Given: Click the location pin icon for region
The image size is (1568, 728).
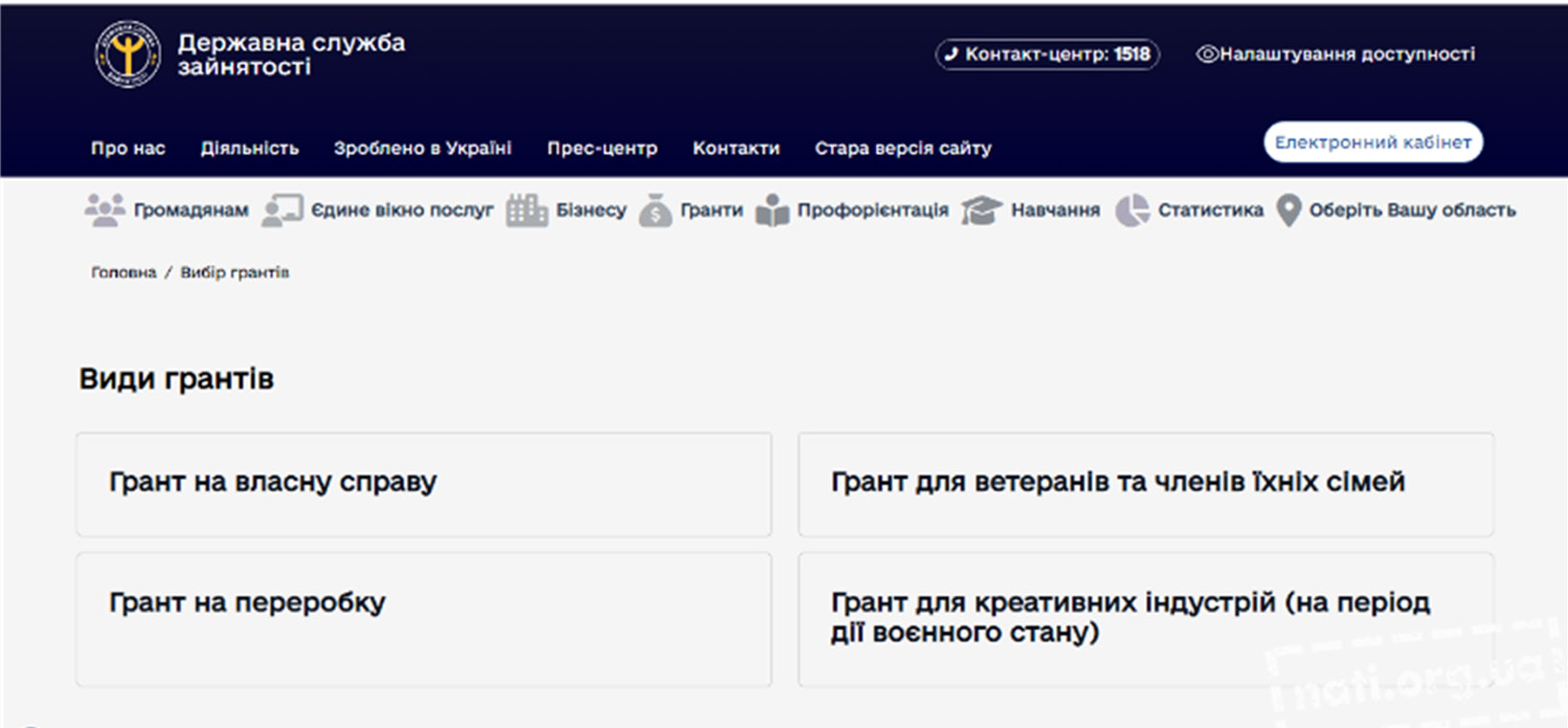Looking at the screenshot, I should pyautogui.click(x=1289, y=210).
